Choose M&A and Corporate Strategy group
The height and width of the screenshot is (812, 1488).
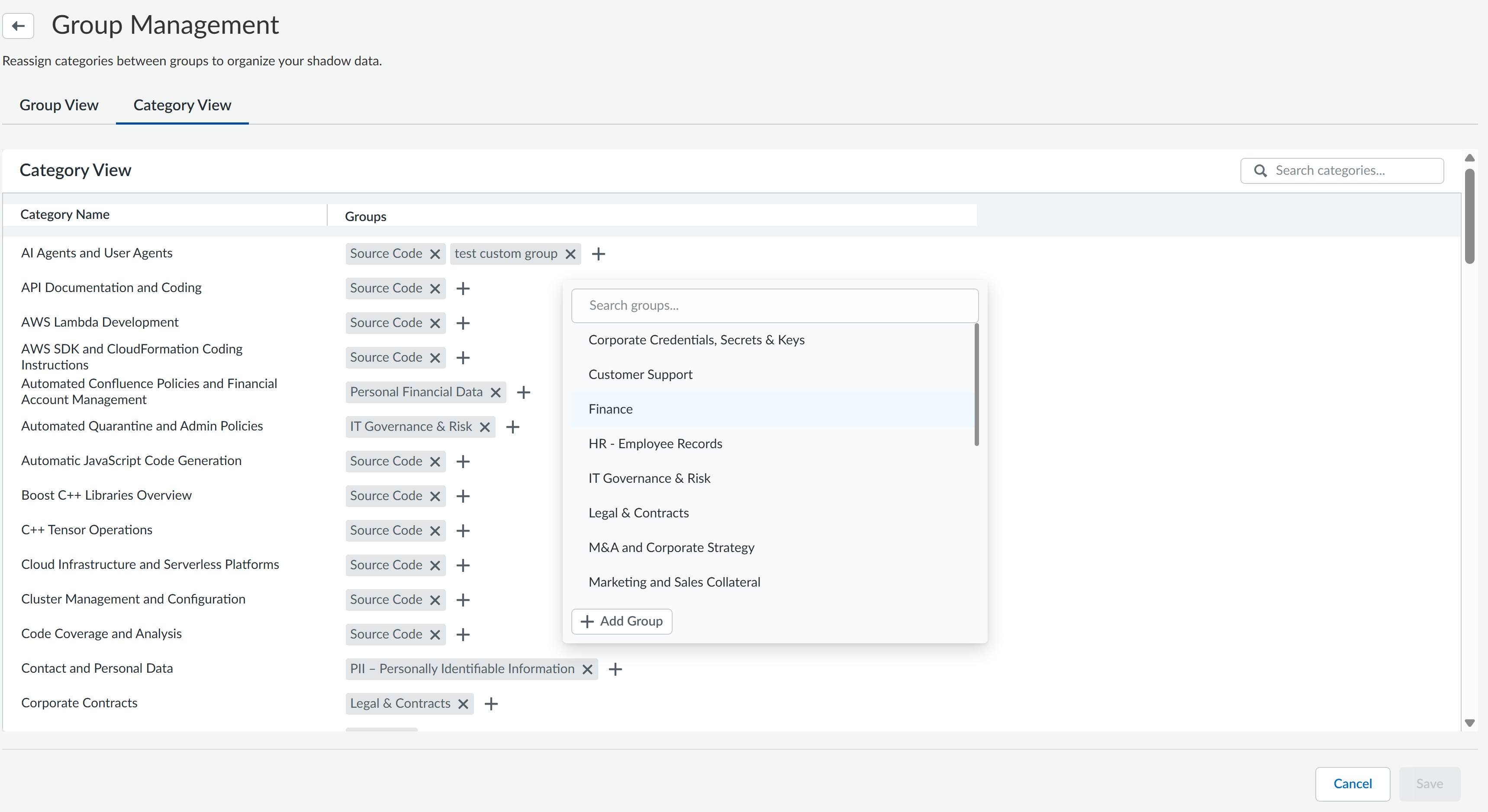pos(773,548)
